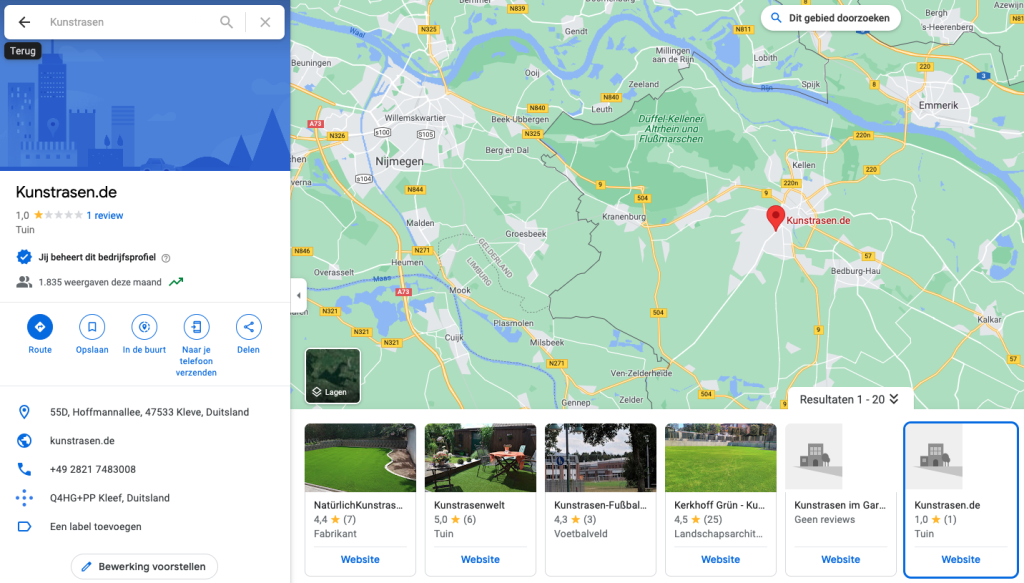Click the Delen share icon
The image size is (1024, 583).
click(248, 327)
